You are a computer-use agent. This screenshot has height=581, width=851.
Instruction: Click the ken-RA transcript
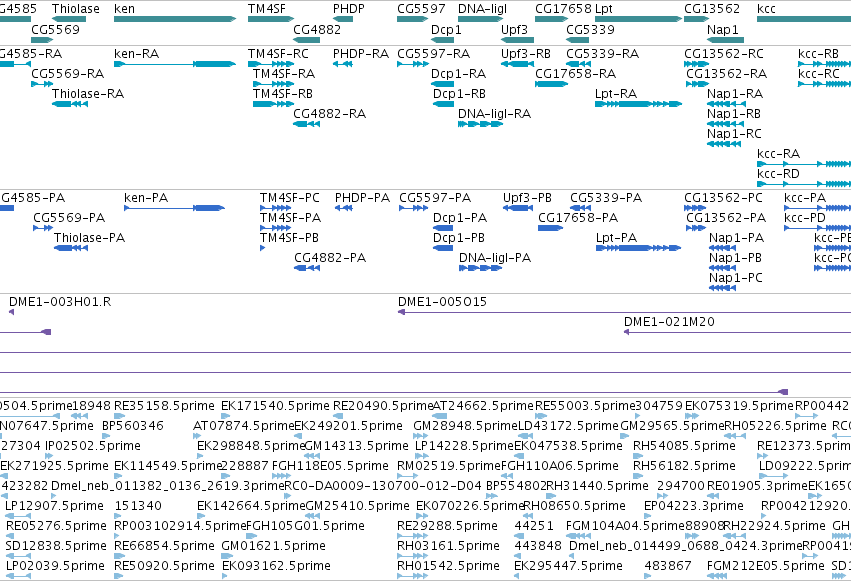point(175,64)
